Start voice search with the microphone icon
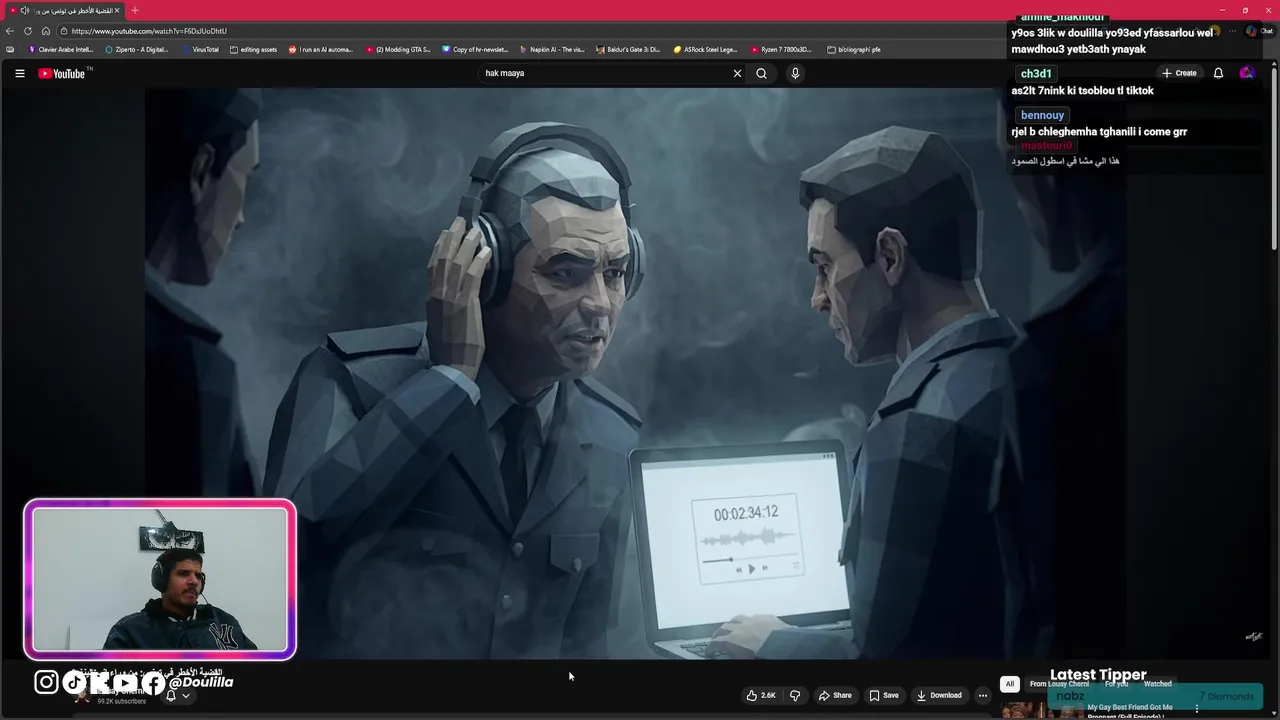Screen dimensions: 1280x720 click(x=795, y=73)
